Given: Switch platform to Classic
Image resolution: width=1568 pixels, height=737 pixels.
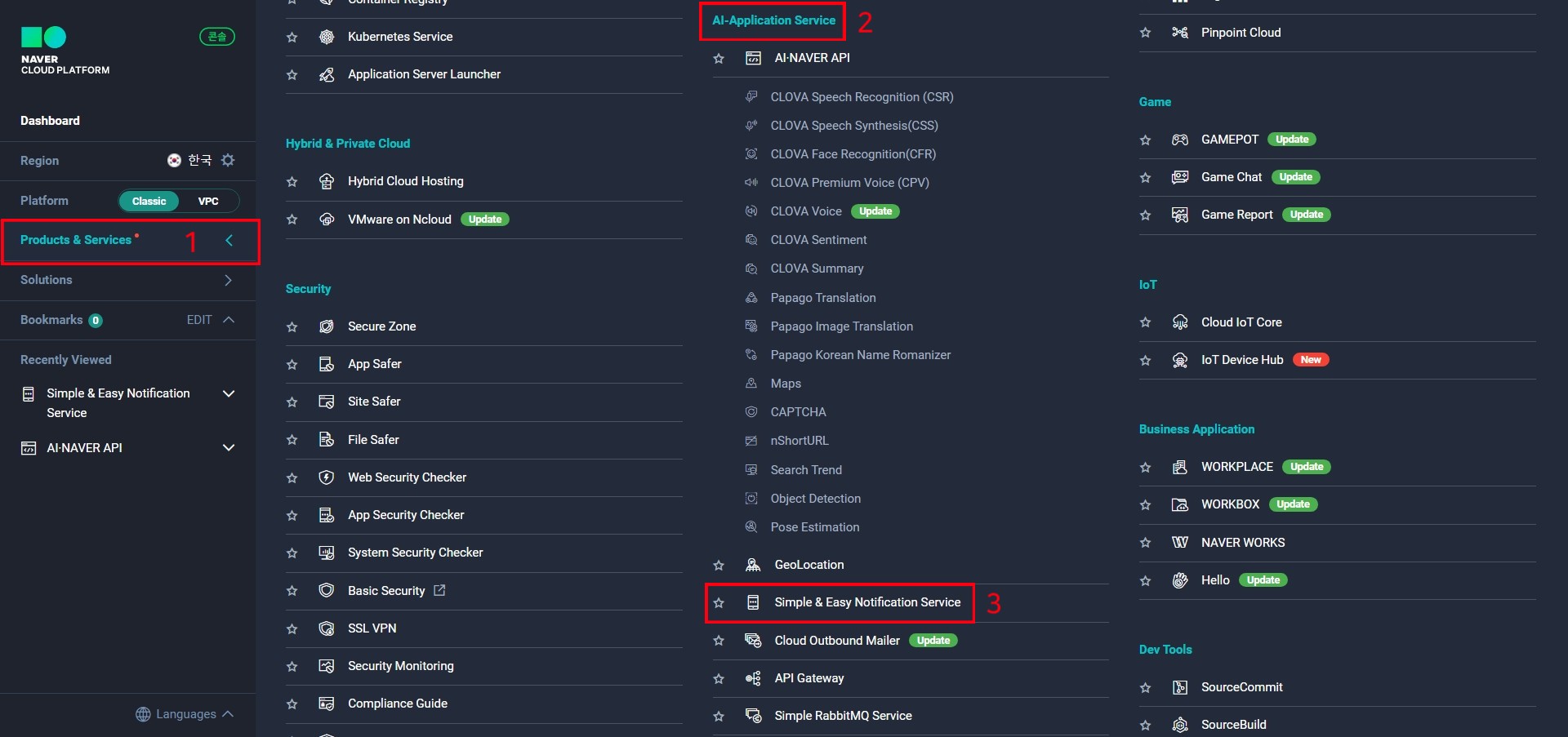Looking at the screenshot, I should click(x=149, y=201).
